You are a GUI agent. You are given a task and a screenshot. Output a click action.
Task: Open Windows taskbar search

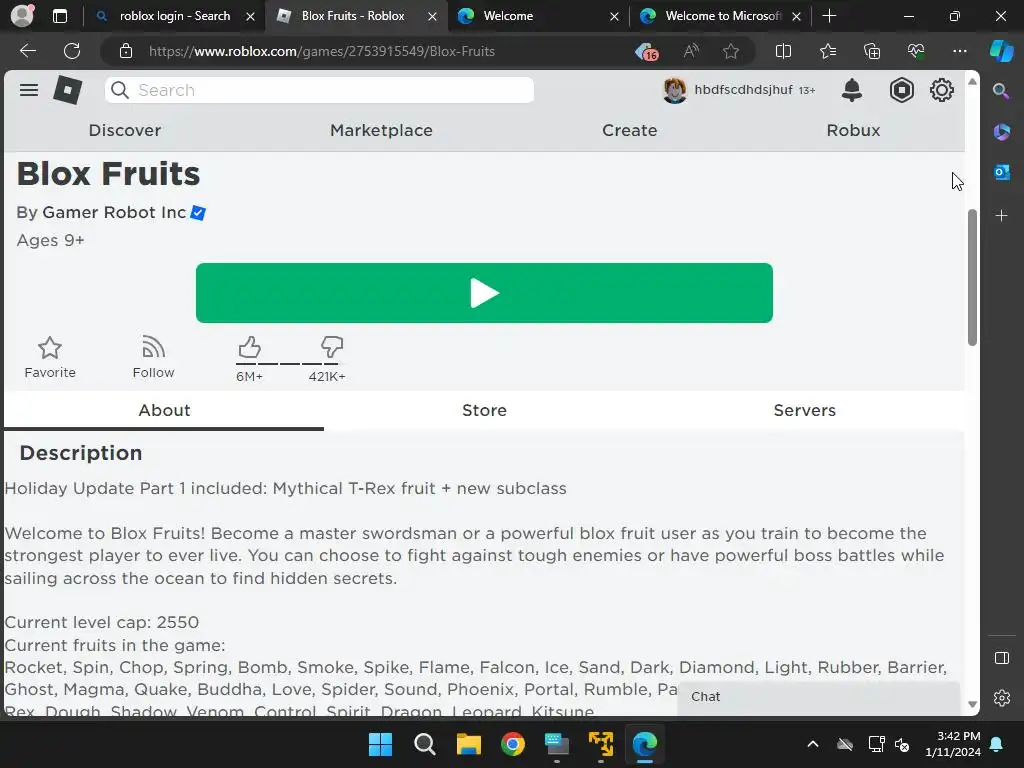coord(424,744)
